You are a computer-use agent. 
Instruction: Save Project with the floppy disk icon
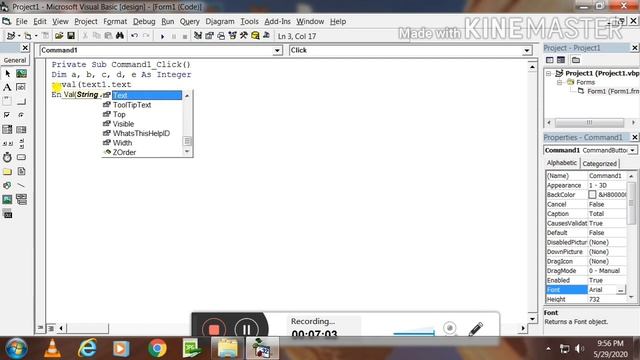[71, 36]
